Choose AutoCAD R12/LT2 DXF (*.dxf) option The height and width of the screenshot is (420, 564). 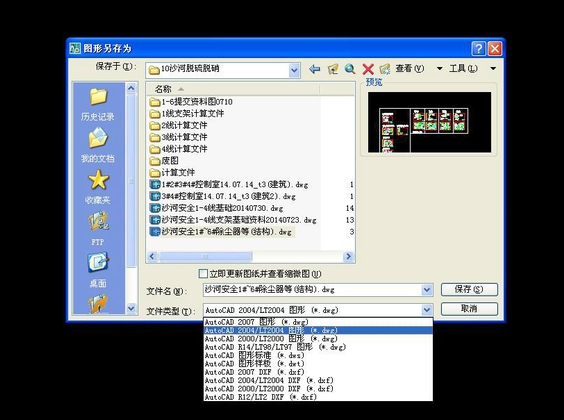coord(318,397)
